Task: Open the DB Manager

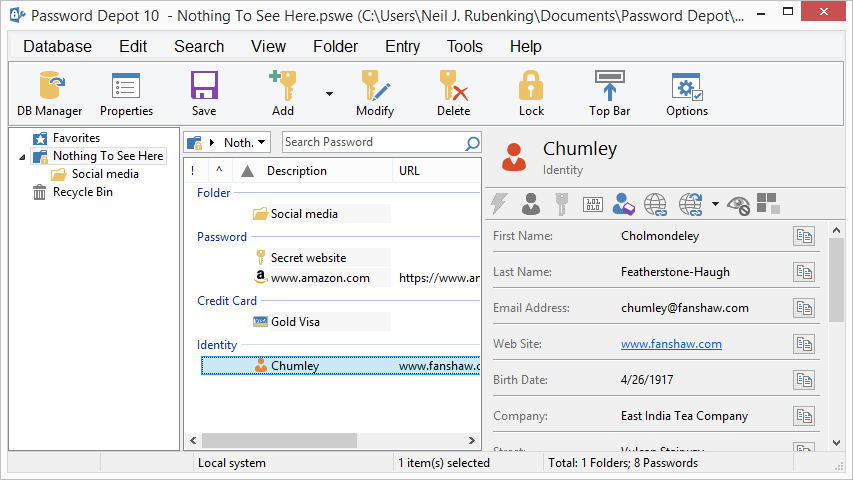Action: 50,94
